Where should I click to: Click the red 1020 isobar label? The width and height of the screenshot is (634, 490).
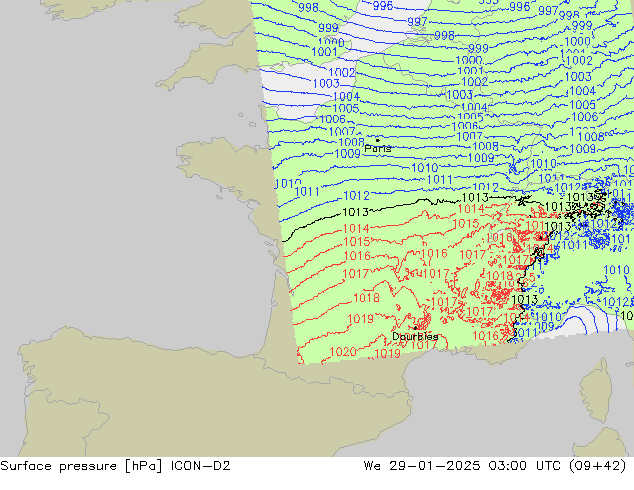click(343, 352)
